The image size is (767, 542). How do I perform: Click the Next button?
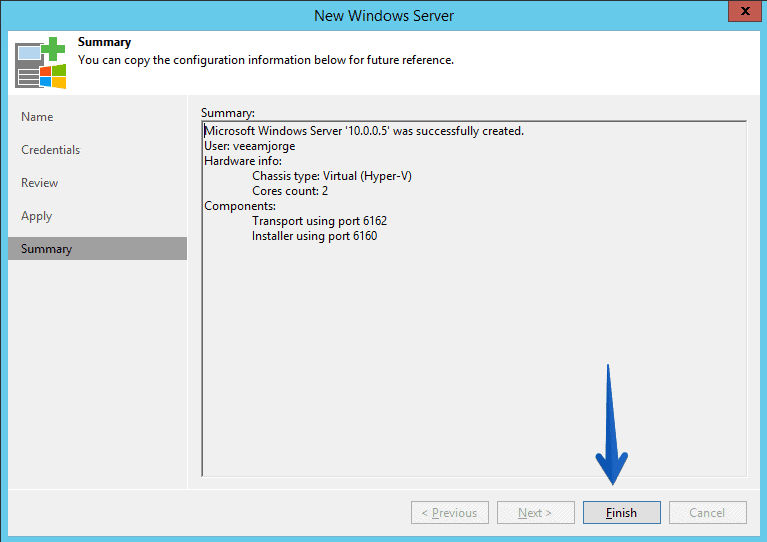[x=536, y=512]
